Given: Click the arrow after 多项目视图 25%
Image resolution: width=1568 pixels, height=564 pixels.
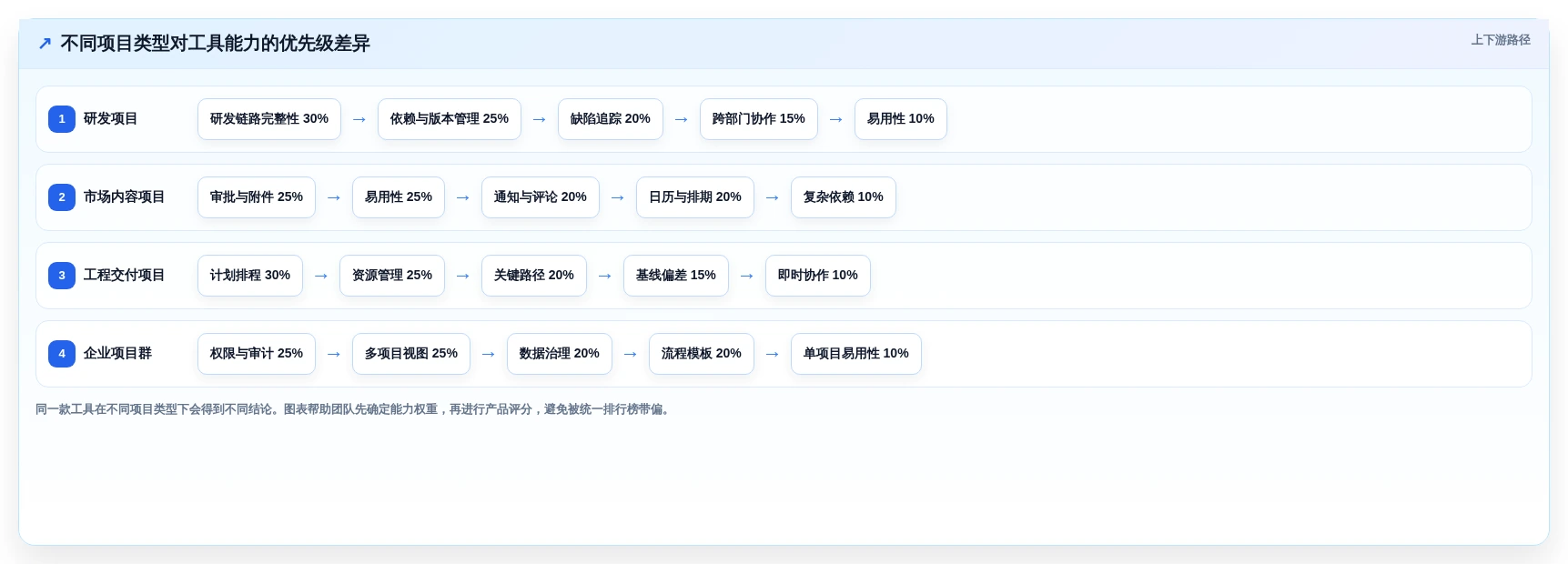Looking at the screenshot, I should [x=489, y=354].
